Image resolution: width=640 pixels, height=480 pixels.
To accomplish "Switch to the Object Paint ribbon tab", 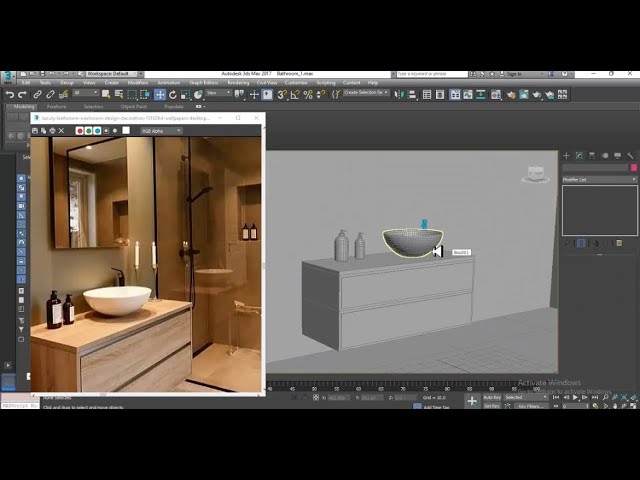I will click(133, 107).
